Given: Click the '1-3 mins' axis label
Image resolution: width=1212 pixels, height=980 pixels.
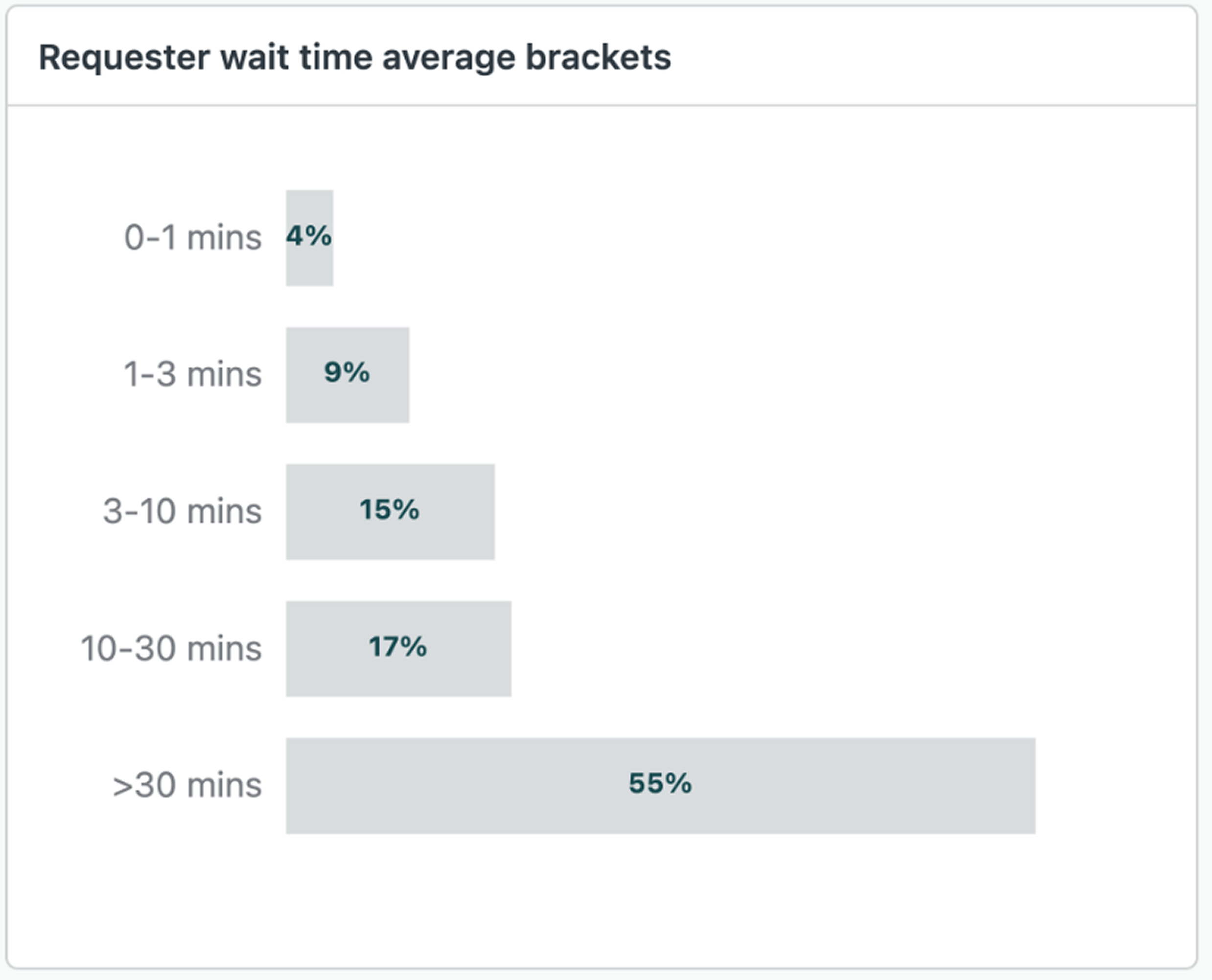Looking at the screenshot, I should click(192, 374).
